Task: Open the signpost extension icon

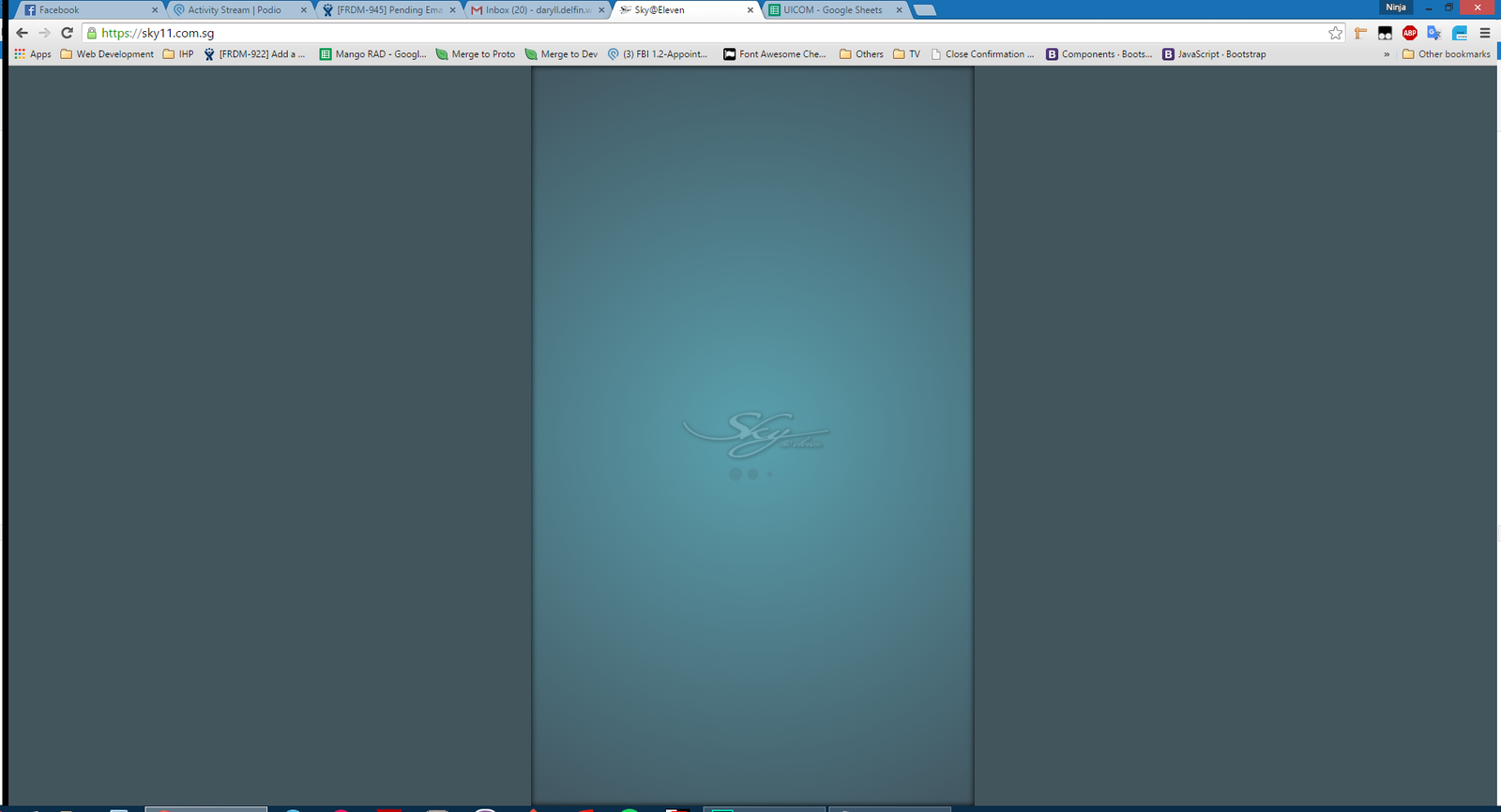Action: (1360, 33)
